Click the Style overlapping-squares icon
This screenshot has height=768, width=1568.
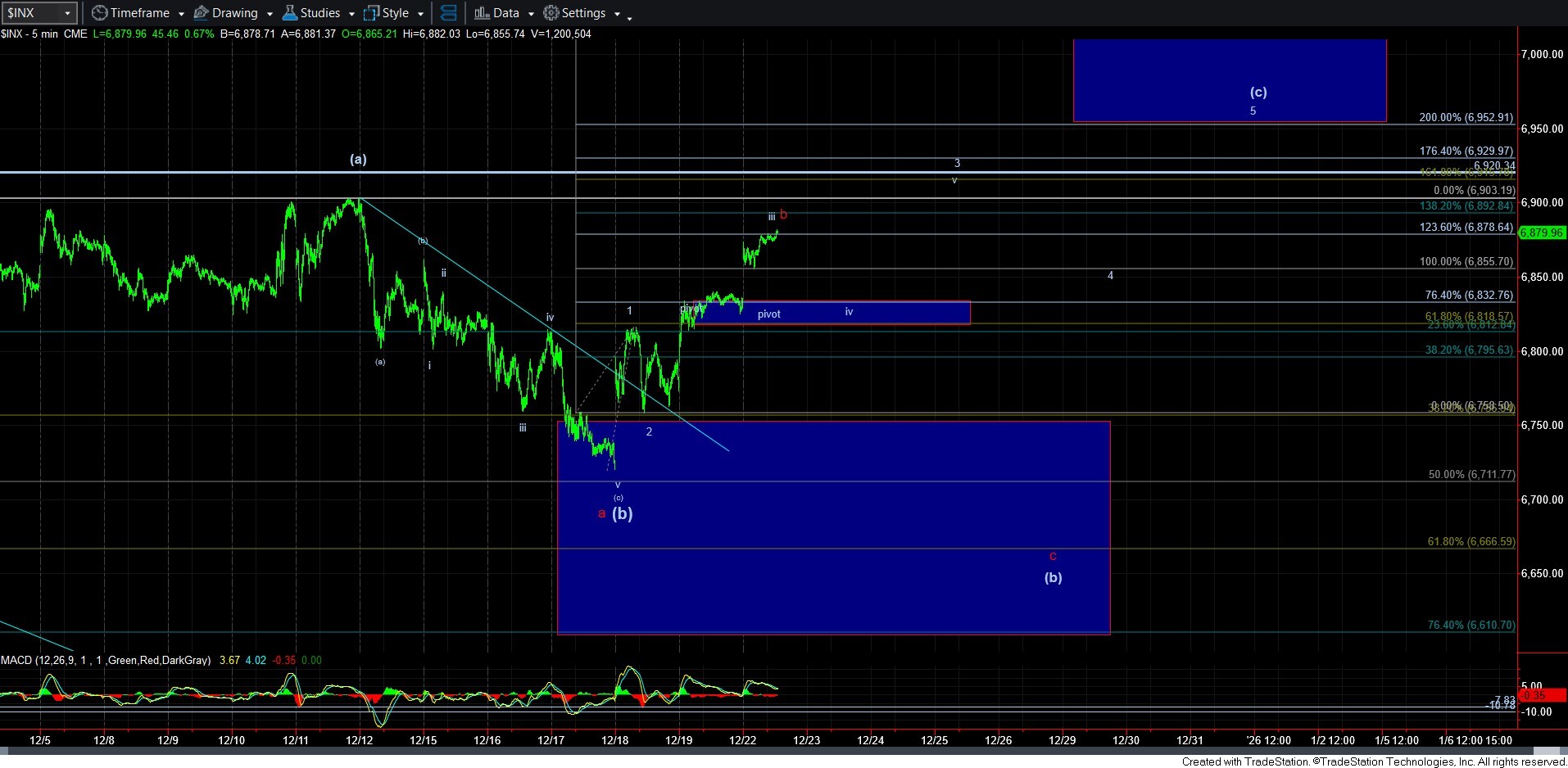[371, 13]
